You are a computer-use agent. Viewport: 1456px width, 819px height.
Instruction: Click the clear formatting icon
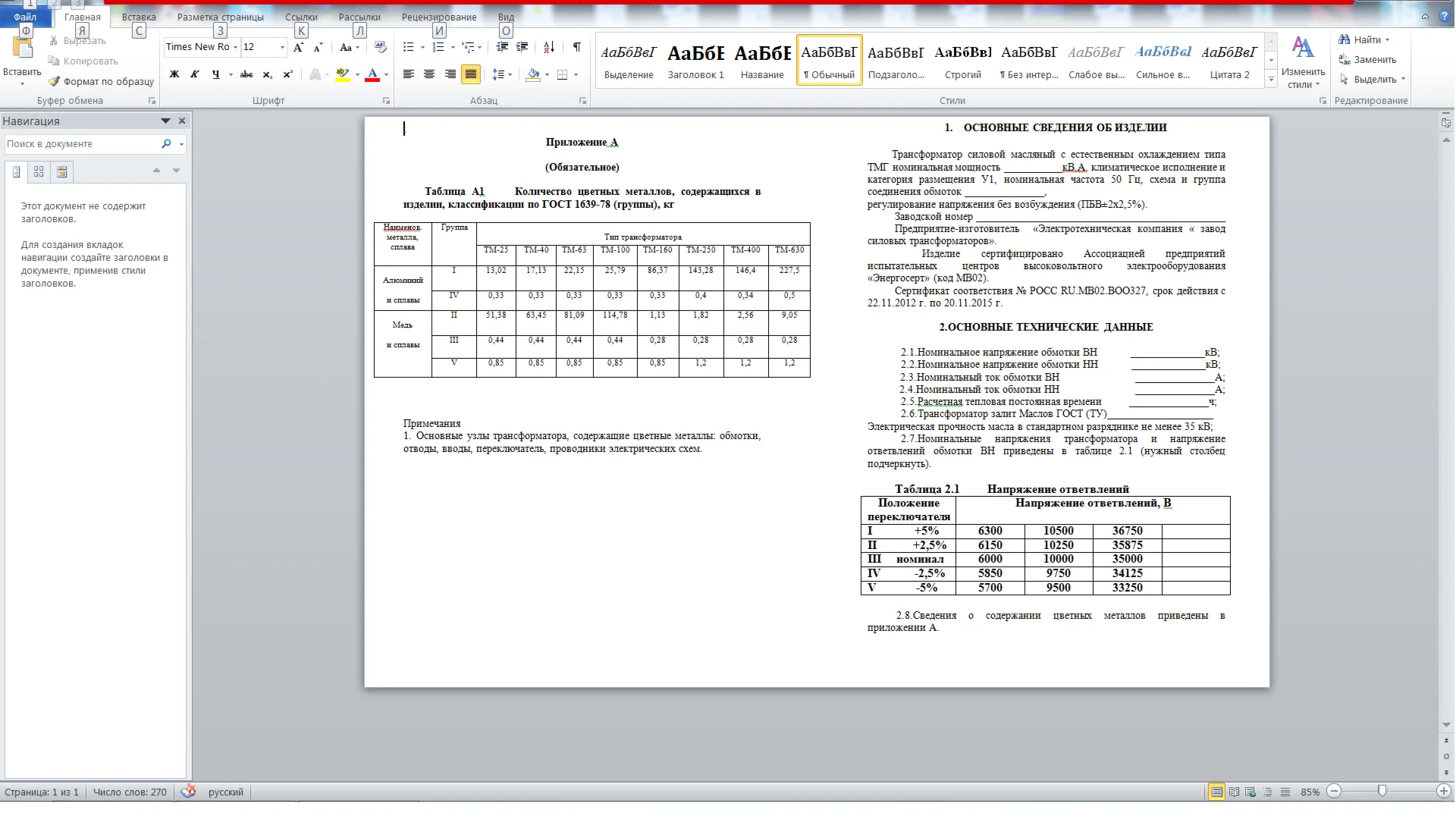pos(381,47)
